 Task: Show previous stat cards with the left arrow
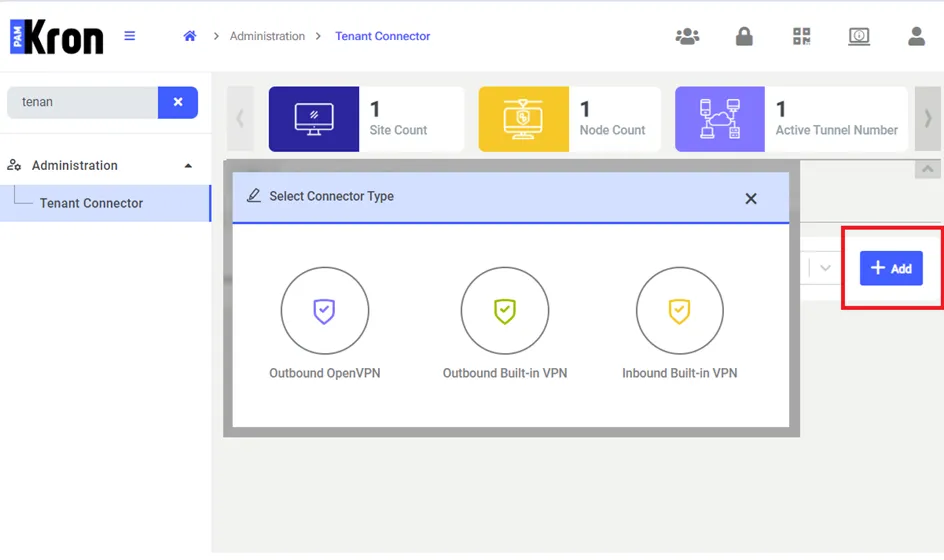(240, 119)
